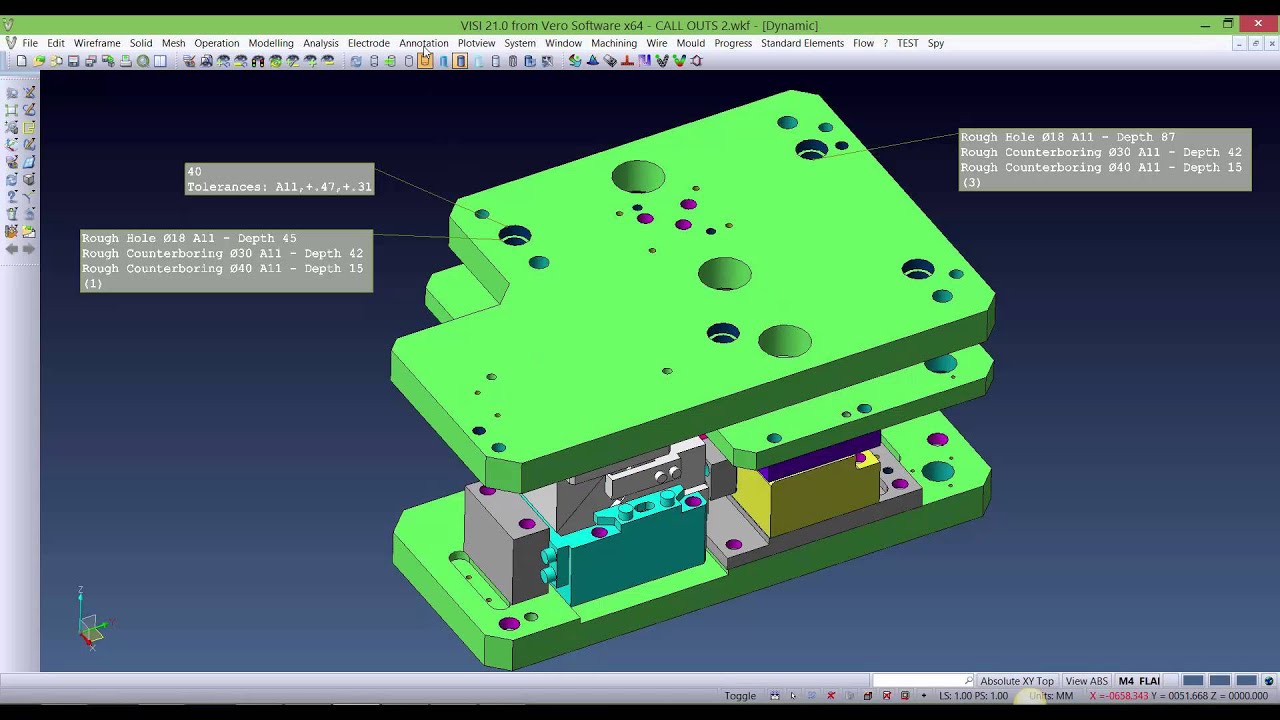
Task: Click the third blue rectangle layer button
Action: (1247, 681)
